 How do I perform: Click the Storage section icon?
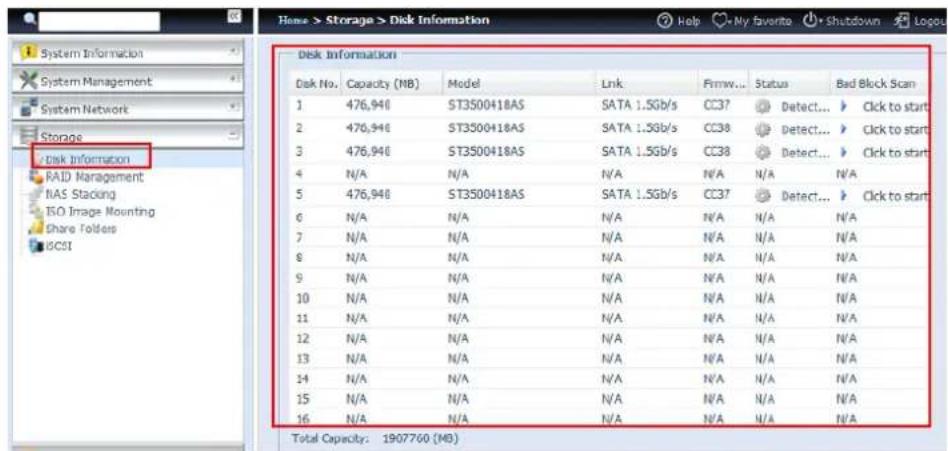(x=28, y=137)
